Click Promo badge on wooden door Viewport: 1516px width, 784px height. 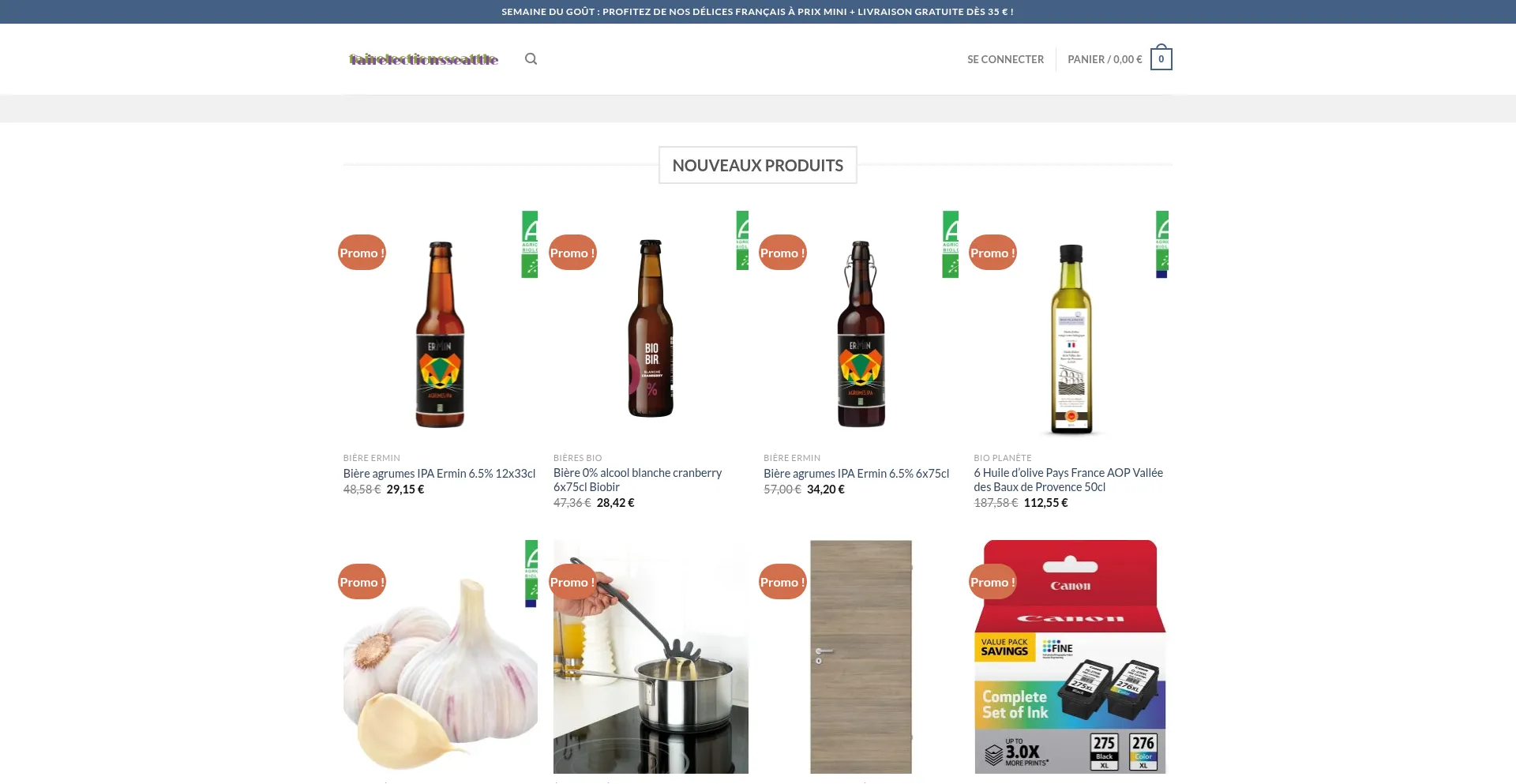point(782,582)
